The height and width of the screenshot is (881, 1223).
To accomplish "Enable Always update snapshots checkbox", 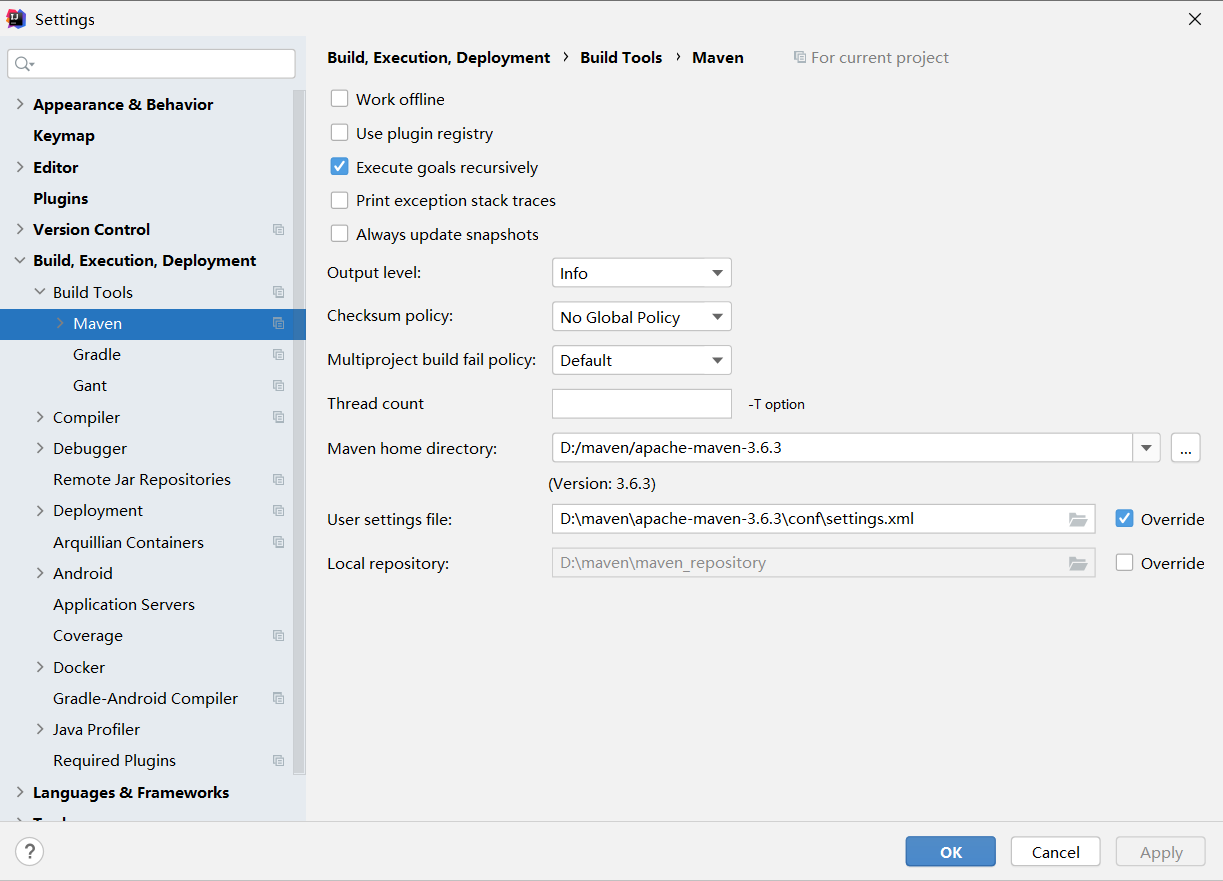I will tap(339, 234).
